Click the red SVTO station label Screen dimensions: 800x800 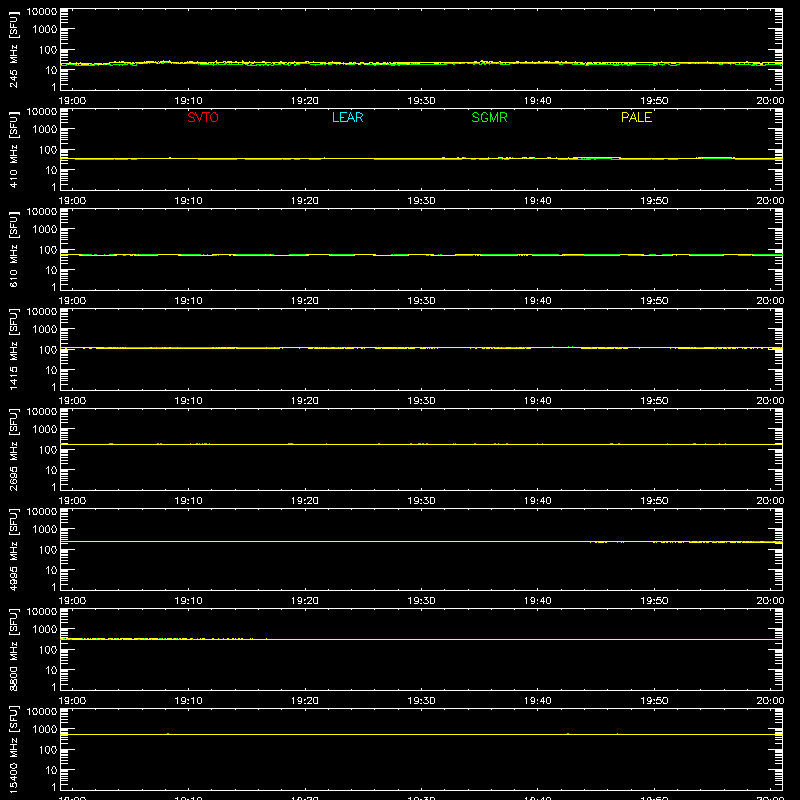tap(203, 117)
